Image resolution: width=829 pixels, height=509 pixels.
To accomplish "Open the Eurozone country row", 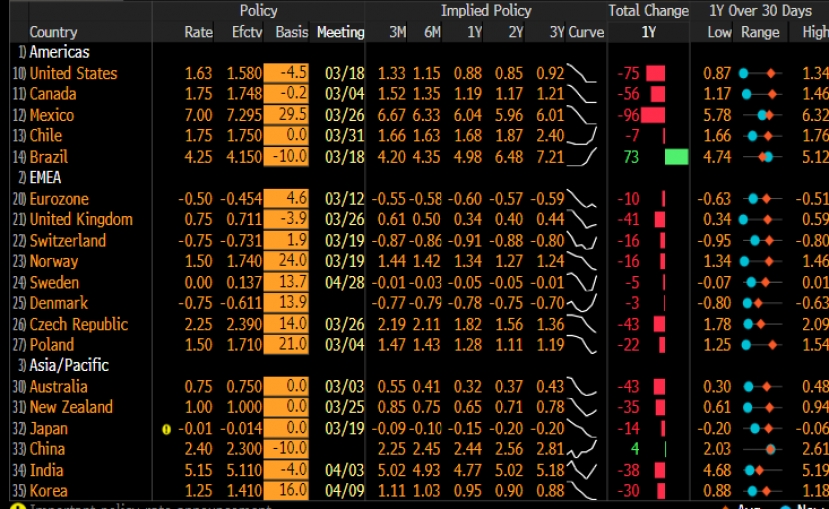I will (x=59, y=199).
